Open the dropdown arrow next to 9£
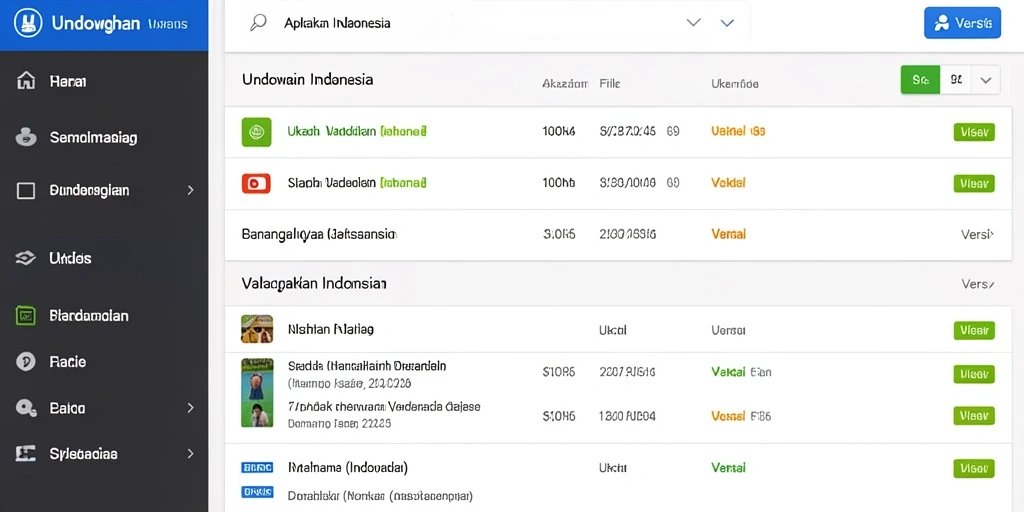1024x512 pixels. click(986, 80)
